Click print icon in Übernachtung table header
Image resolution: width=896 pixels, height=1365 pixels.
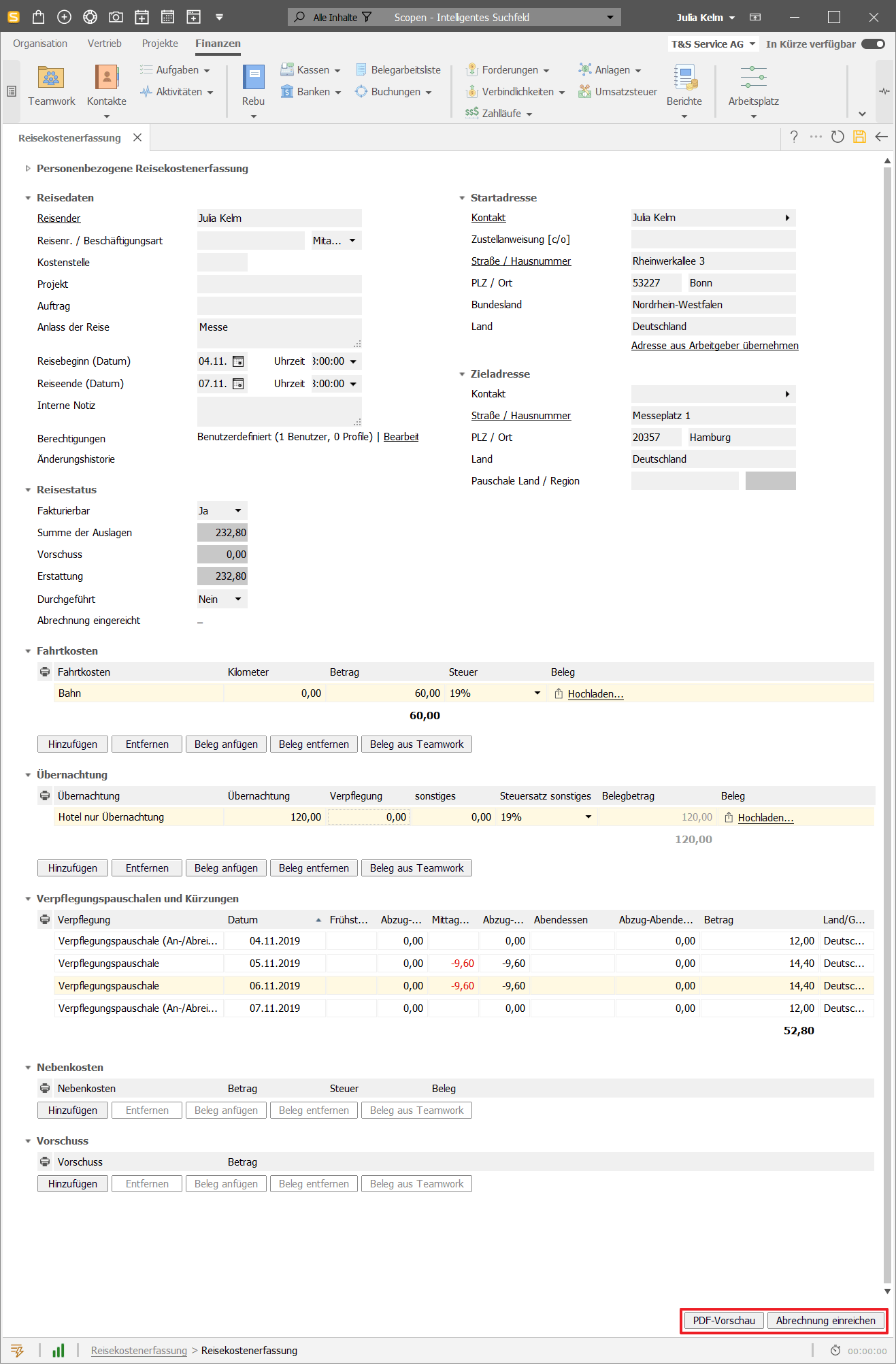click(45, 796)
